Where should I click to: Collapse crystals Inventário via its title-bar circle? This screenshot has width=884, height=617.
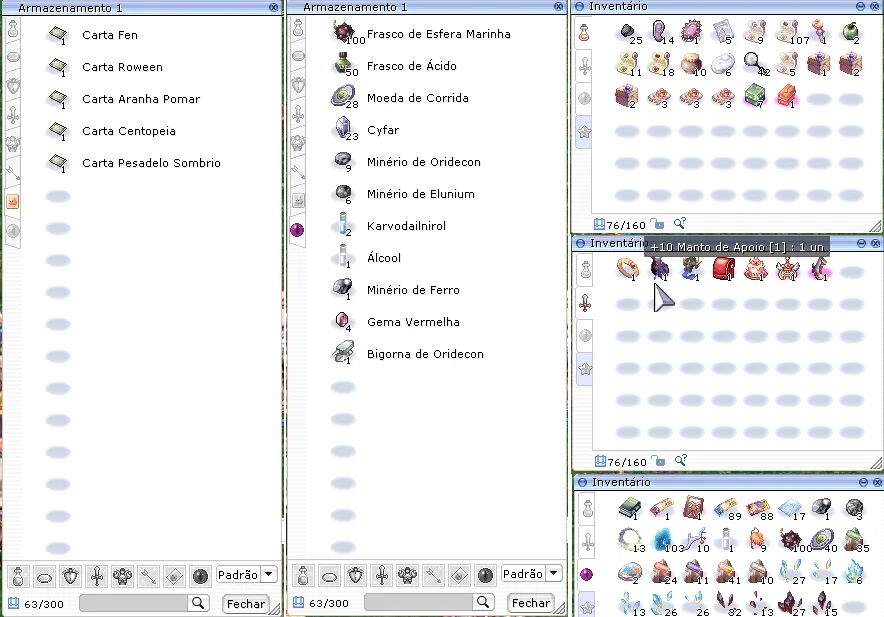582,482
